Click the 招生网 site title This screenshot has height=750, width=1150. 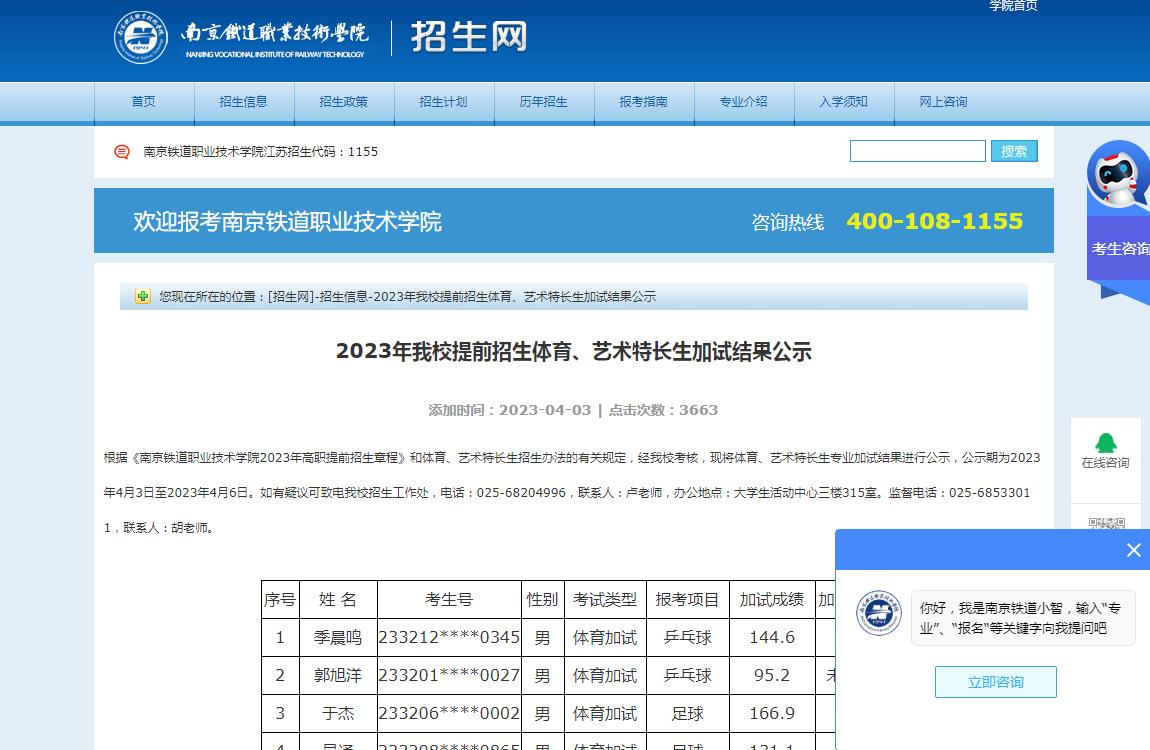(x=469, y=37)
